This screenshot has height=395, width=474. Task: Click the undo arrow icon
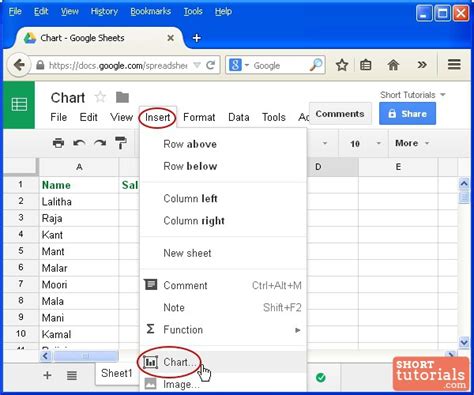[79, 143]
